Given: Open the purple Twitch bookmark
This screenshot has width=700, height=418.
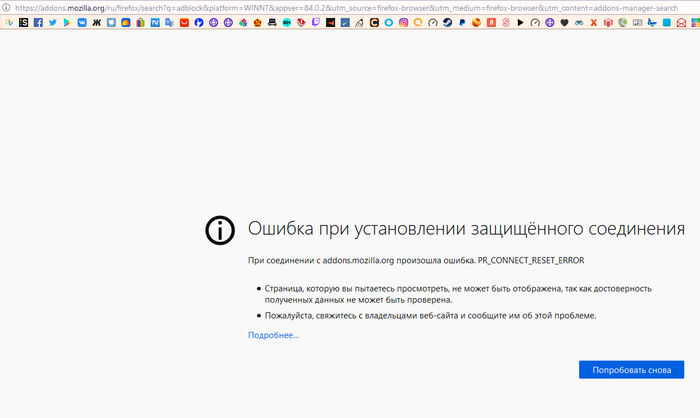Looking at the screenshot, I should 316,22.
